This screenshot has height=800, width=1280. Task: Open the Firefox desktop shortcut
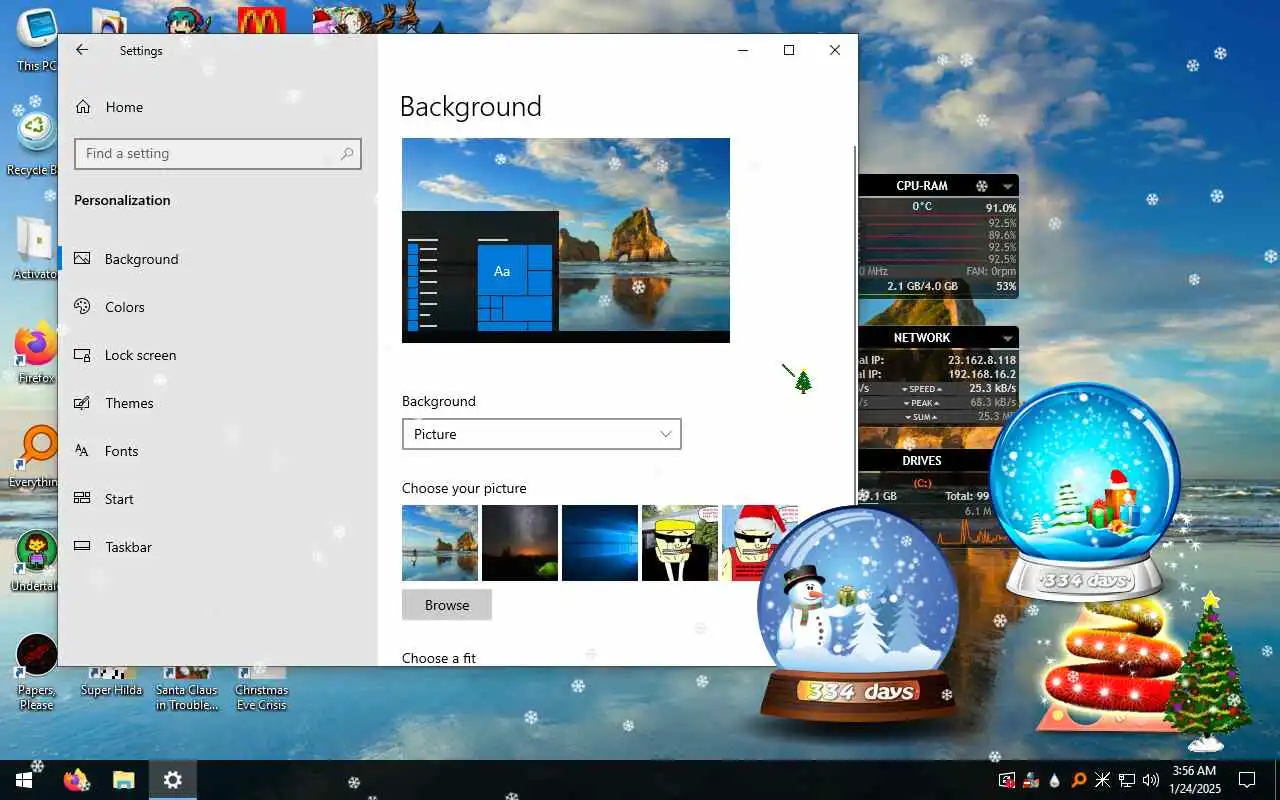pos(36,352)
